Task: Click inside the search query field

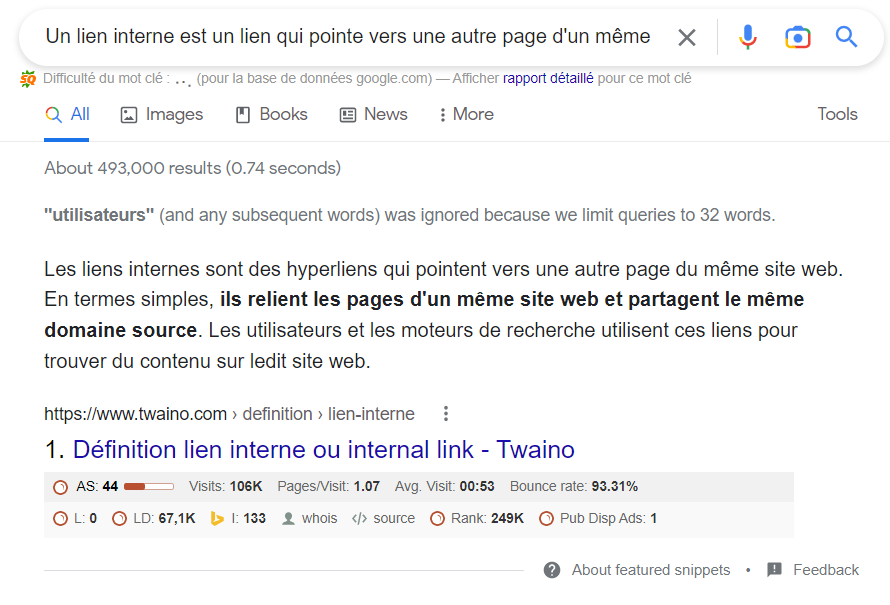Action: [347, 38]
